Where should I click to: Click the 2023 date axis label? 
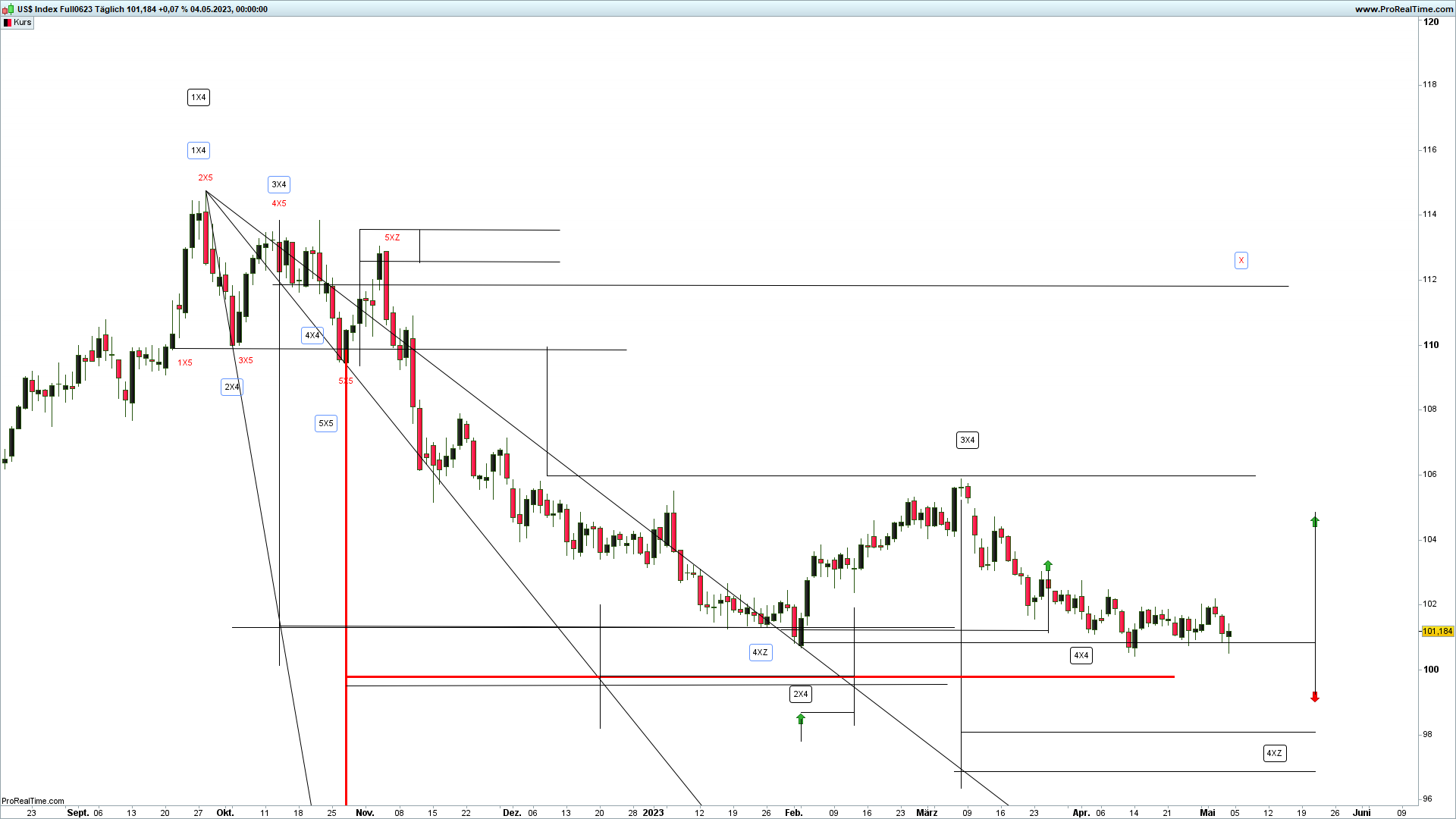[x=653, y=813]
